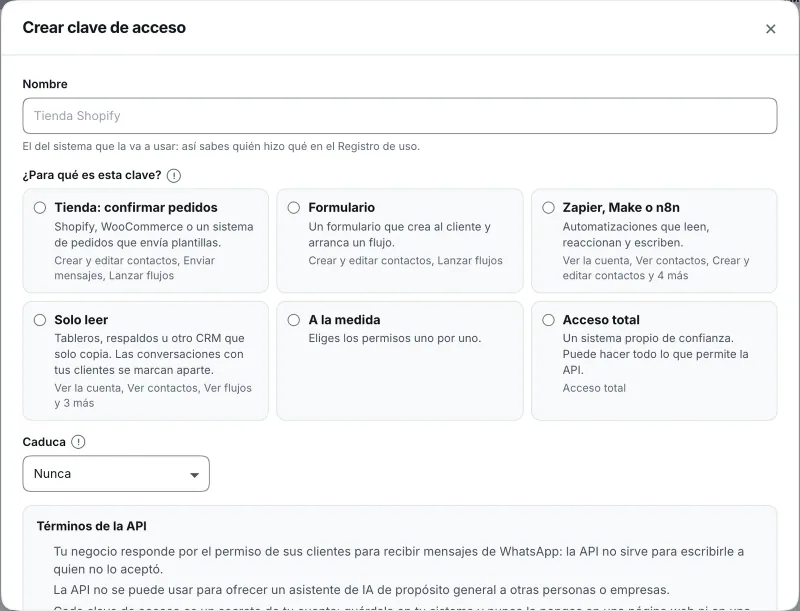800x611 pixels.
Task: Click 'Eliges los permisos uno por uno.' text
Action: click(394, 338)
